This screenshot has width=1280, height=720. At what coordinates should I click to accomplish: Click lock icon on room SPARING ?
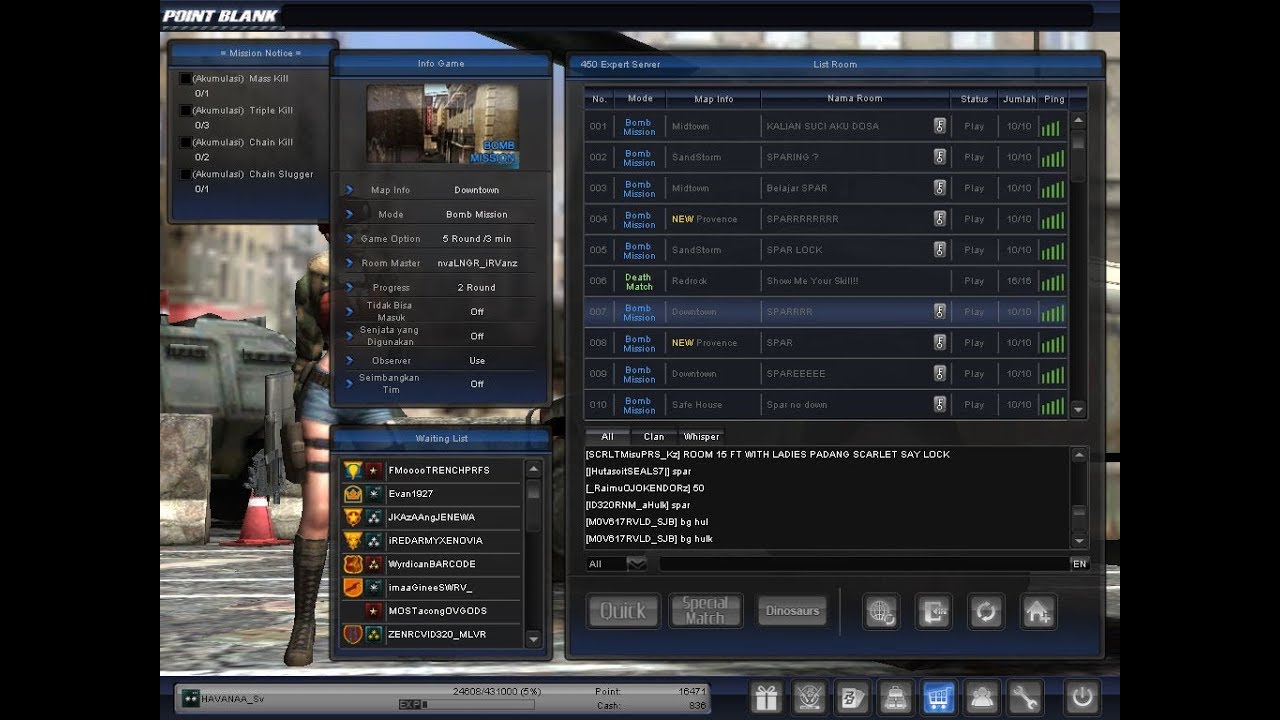[x=940, y=157]
